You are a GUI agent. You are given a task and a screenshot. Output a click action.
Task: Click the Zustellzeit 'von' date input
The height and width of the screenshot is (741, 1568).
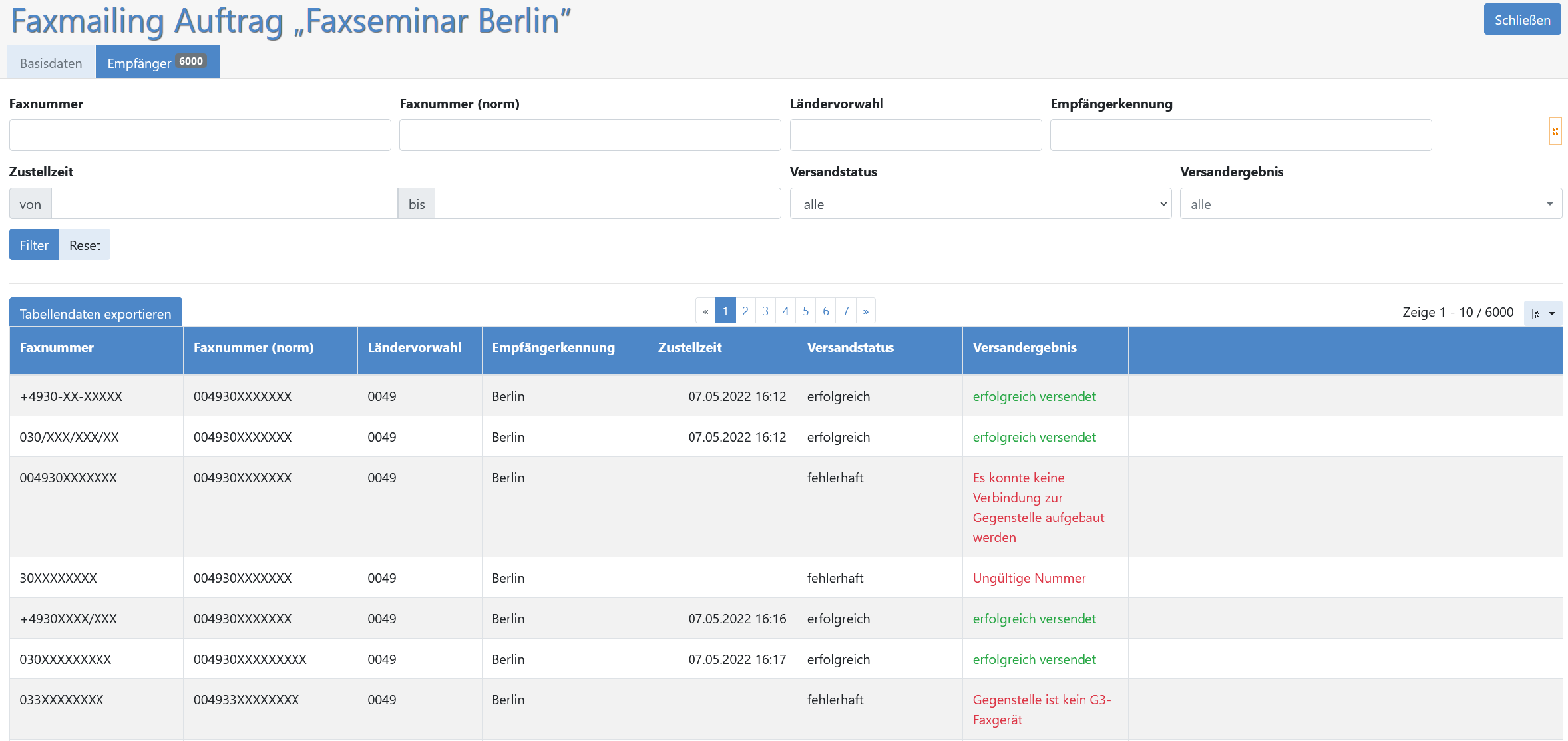point(224,204)
